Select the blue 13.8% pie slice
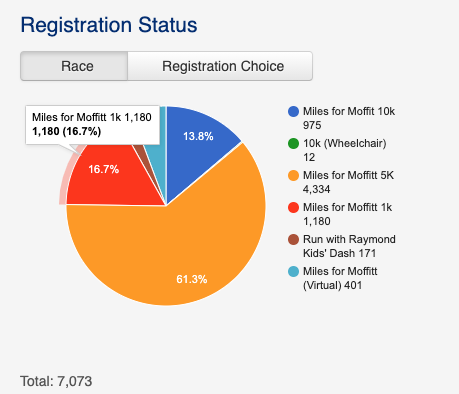459x394 pixels. click(x=197, y=143)
